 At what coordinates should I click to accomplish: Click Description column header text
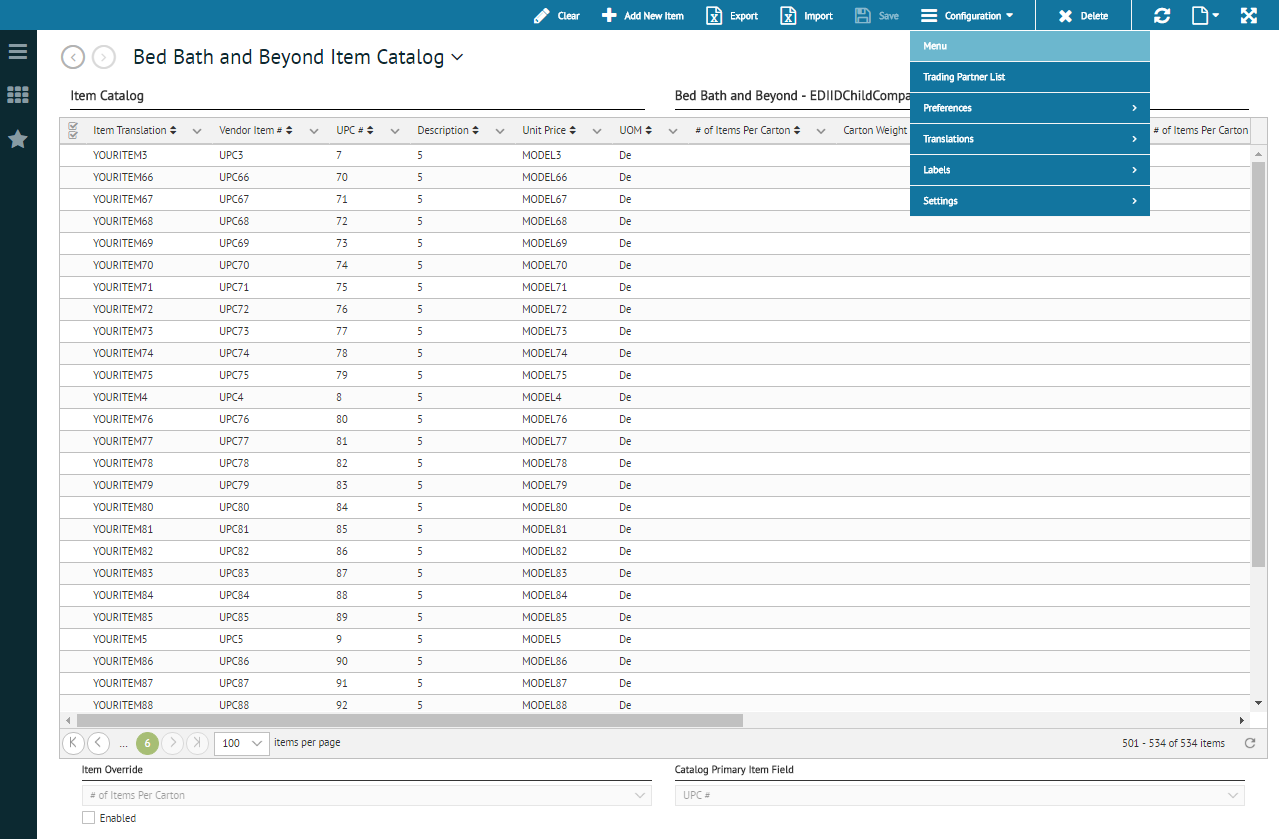(443, 130)
